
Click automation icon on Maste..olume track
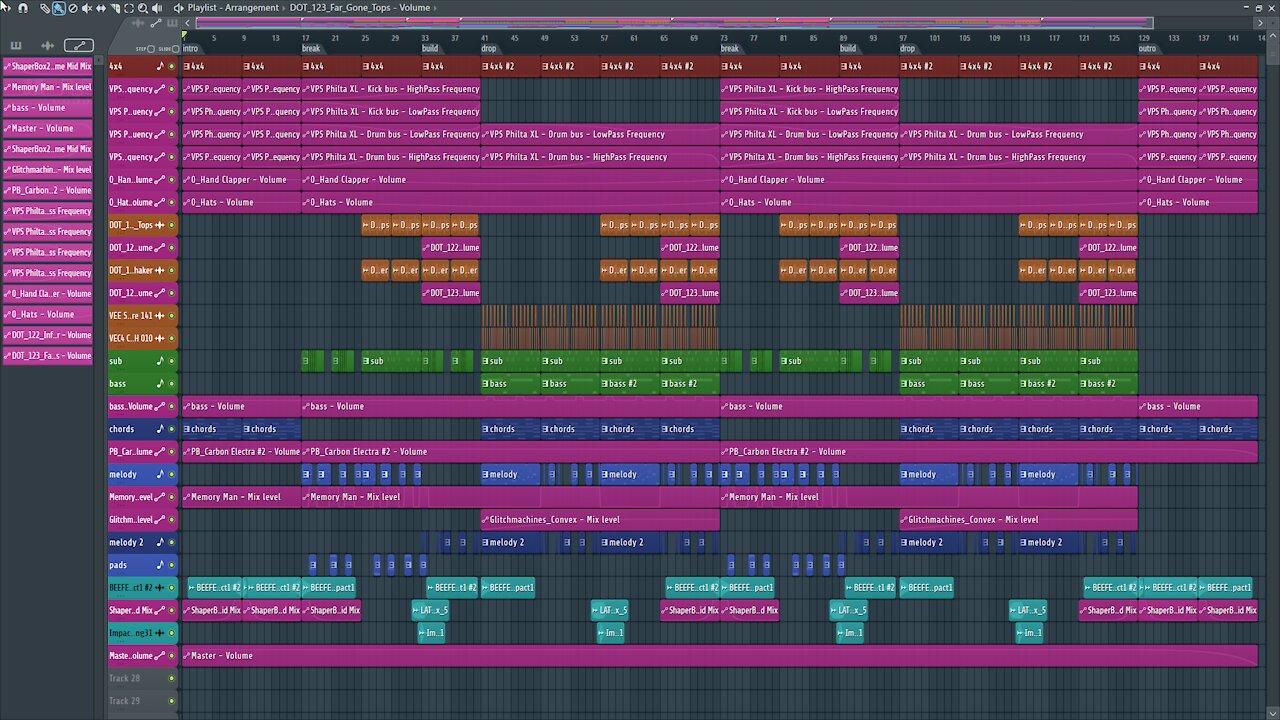pyautogui.click(x=160, y=656)
